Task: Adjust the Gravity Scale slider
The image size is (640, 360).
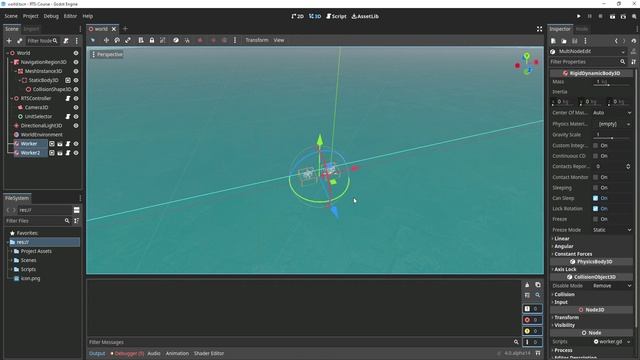Action: click(x=611, y=138)
